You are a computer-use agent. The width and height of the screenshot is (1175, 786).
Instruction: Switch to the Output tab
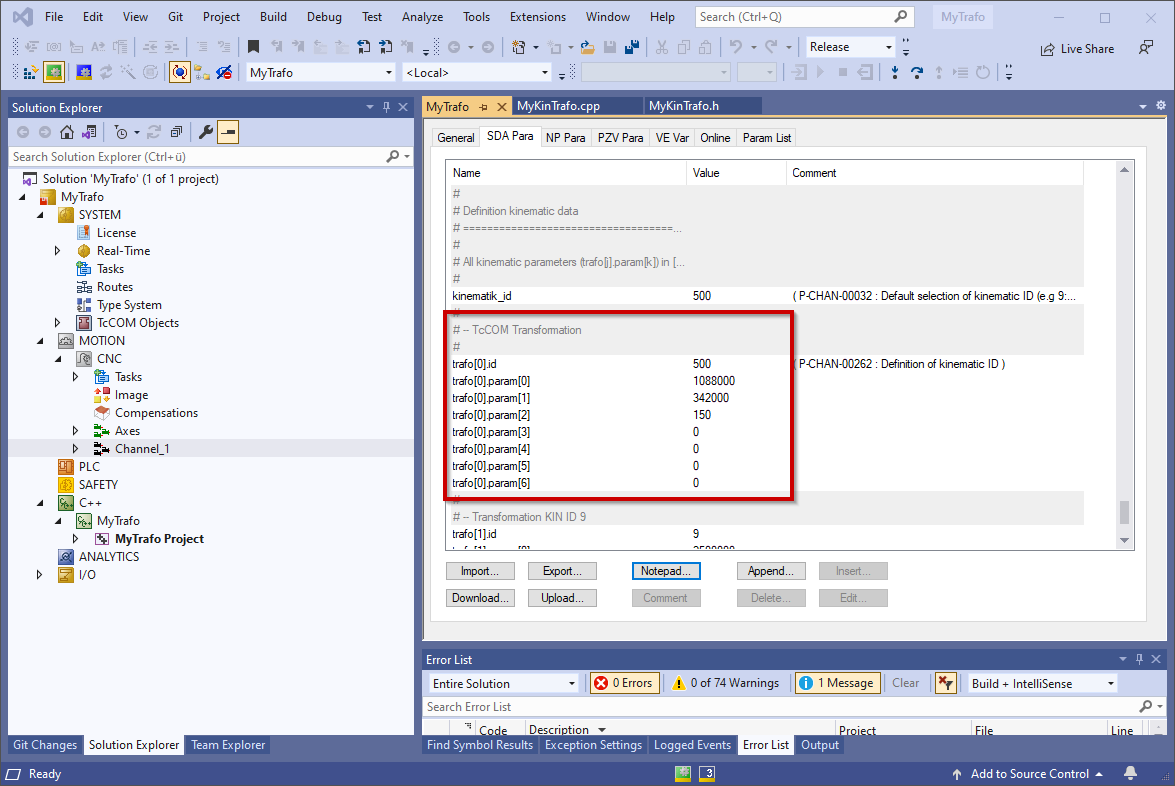(819, 745)
